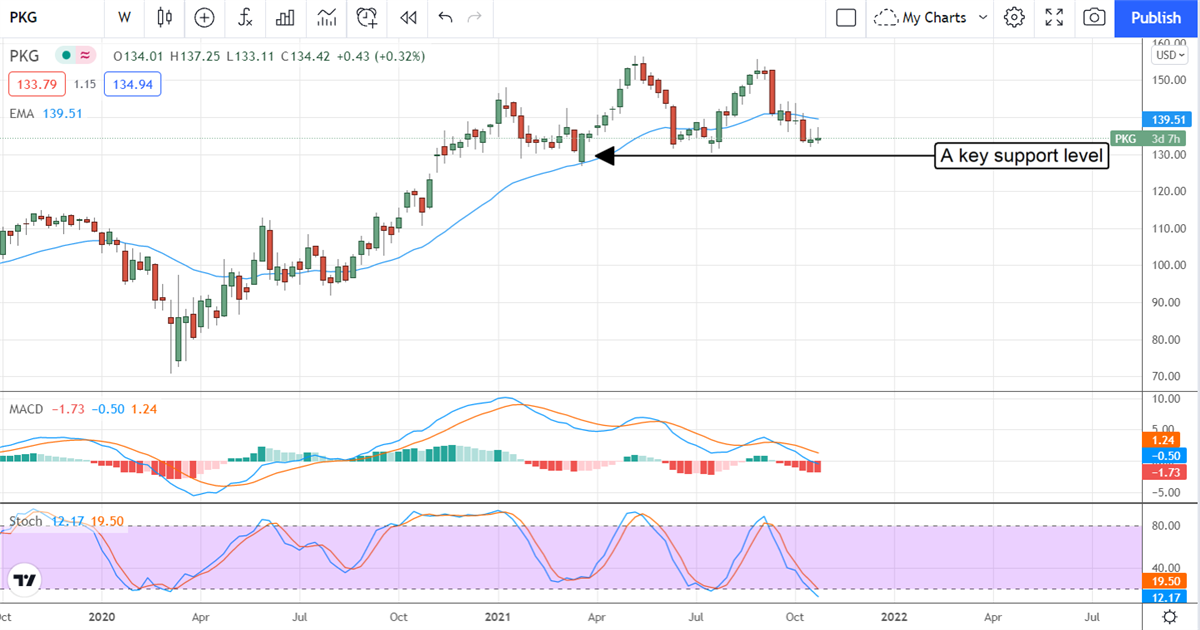The height and width of the screenshot is (630, 1200).
Task: Open chart settings with the top gear icon
Action: click(1015, 17)
